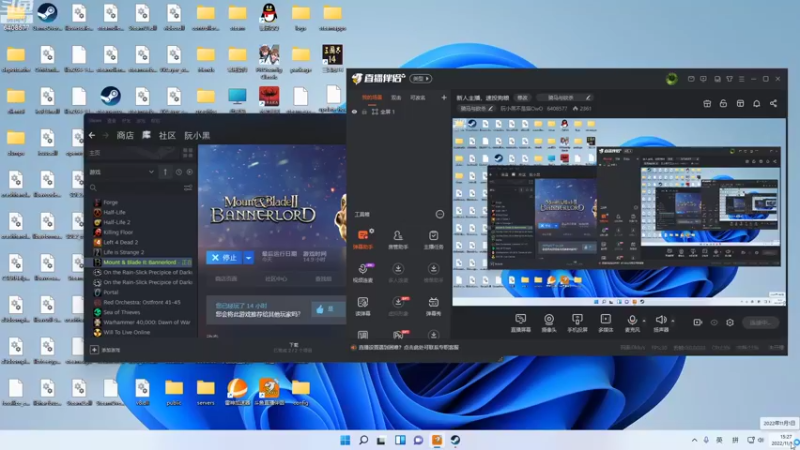Open the 房管助手 tool icon
Screen dimensions: 800x450
click(398, 239)
